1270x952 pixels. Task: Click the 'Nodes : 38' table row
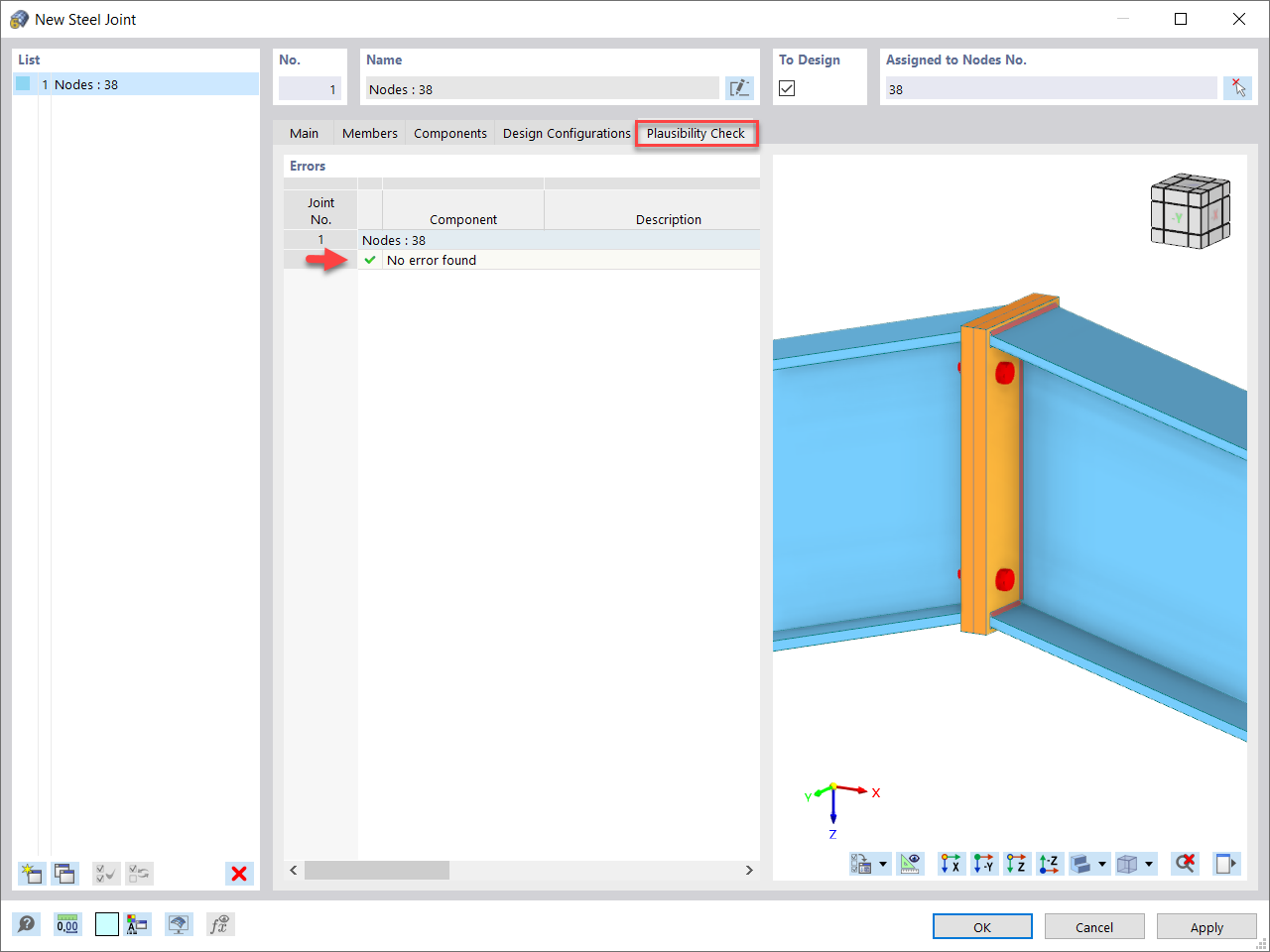pos(559,240)
